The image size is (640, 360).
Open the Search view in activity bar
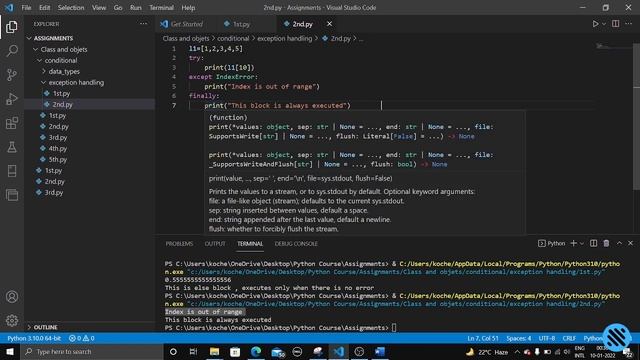point(12,51)
